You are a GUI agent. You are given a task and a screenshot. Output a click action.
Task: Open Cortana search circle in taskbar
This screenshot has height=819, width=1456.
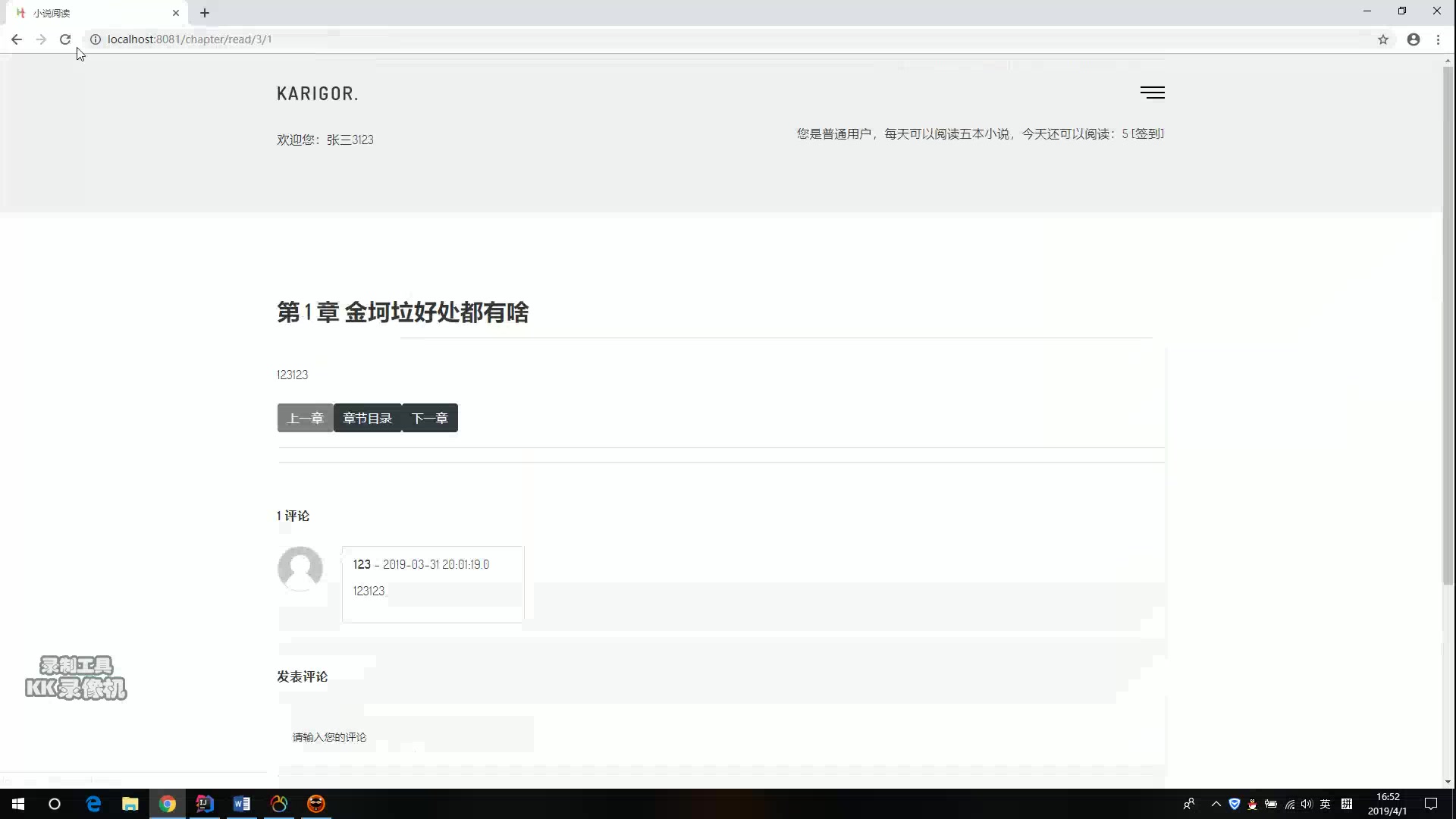coord(55,804)
